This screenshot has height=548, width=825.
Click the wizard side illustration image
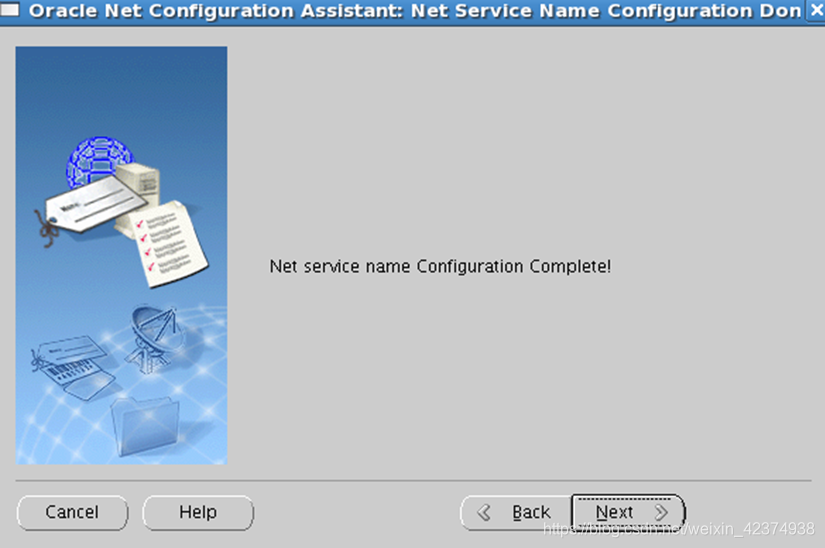point(122,255)
